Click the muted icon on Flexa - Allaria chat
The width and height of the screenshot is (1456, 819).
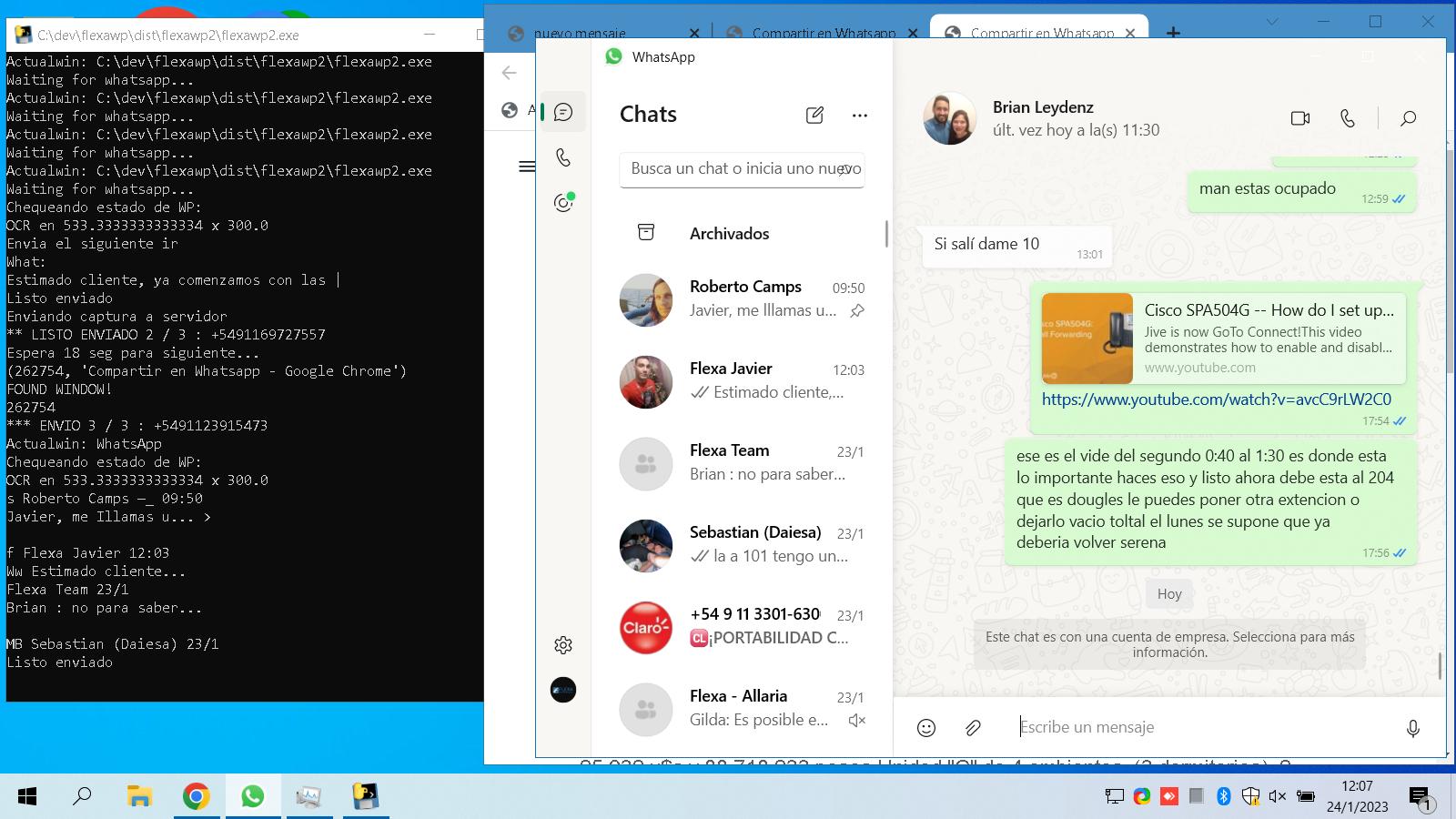click(856, 720)
